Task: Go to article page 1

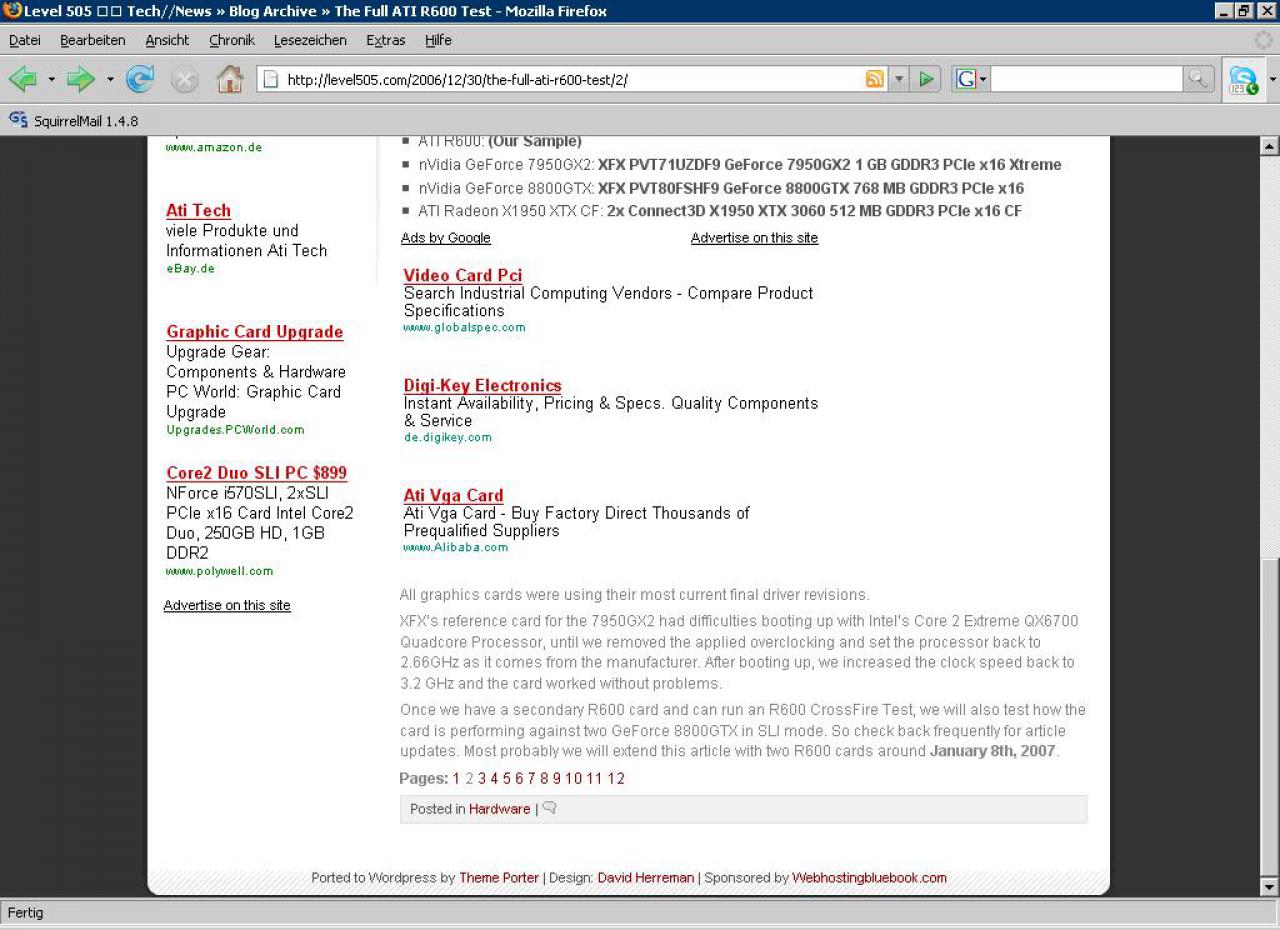Action: 457,778
